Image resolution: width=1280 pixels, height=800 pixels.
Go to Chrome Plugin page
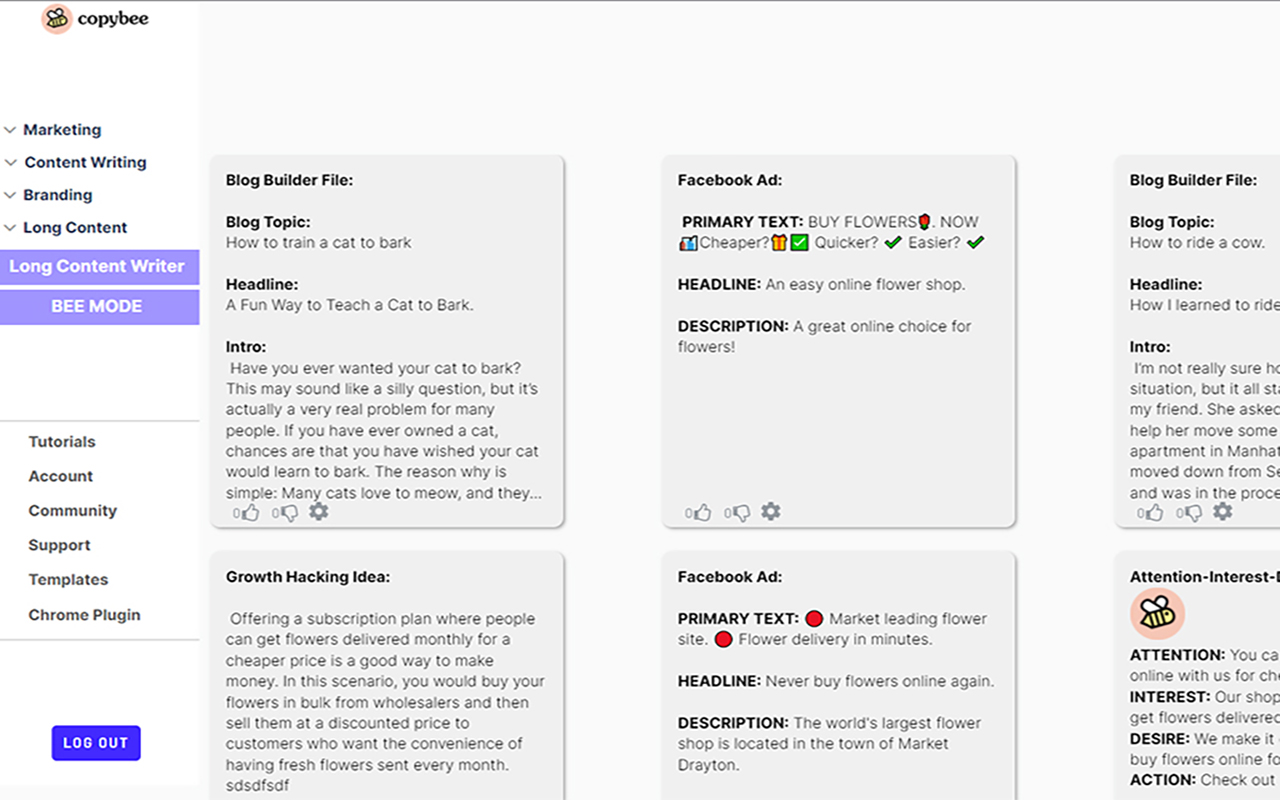(84, 615)
